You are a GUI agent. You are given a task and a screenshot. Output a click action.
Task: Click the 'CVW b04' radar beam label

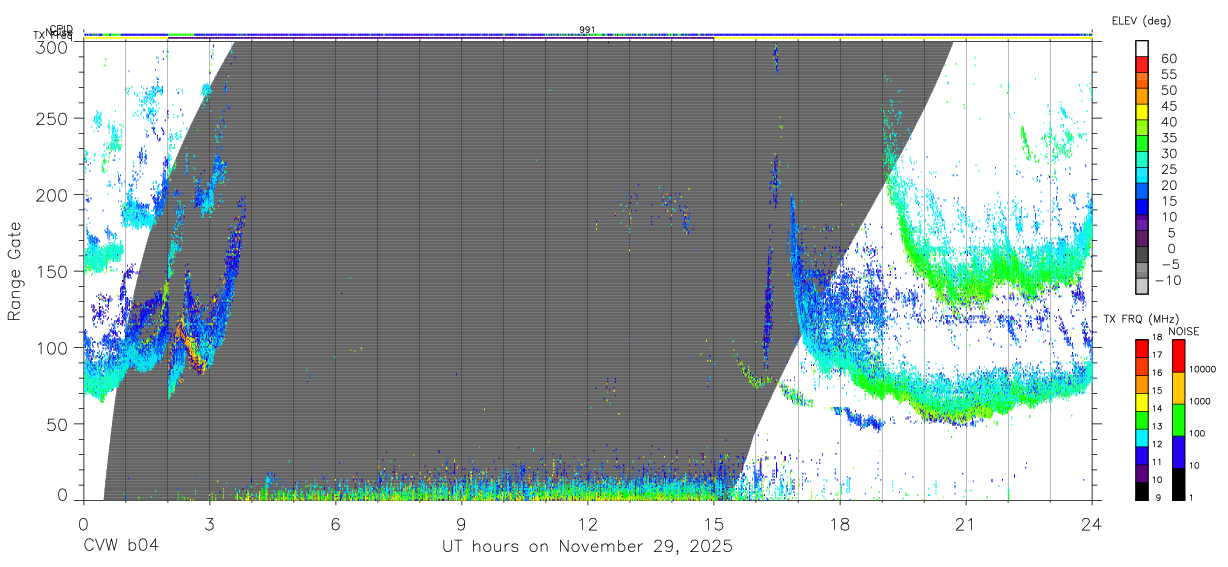pyautogui.click(x=121, y=547)
